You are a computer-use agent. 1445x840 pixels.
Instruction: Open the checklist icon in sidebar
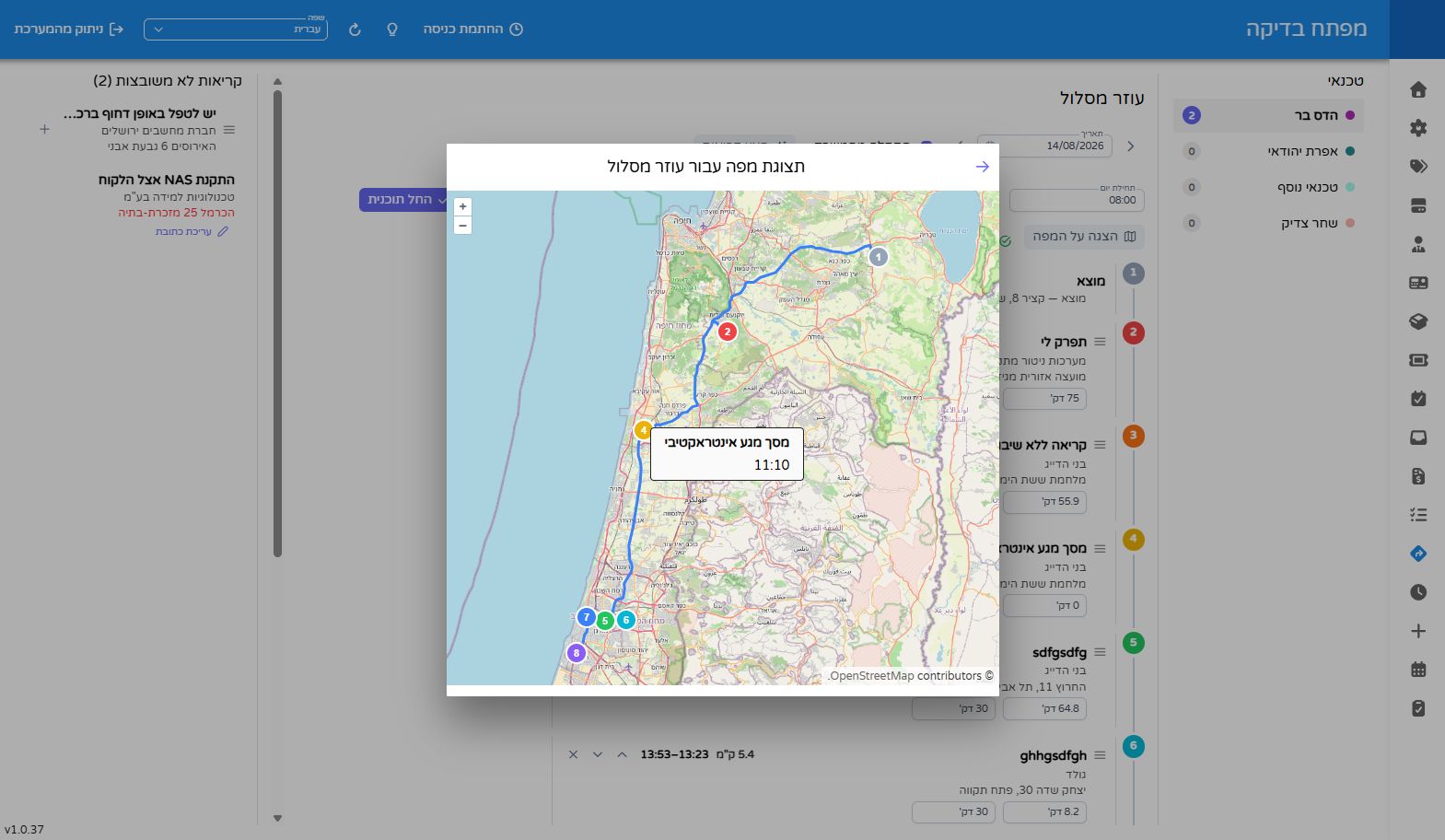(1418, 515)
